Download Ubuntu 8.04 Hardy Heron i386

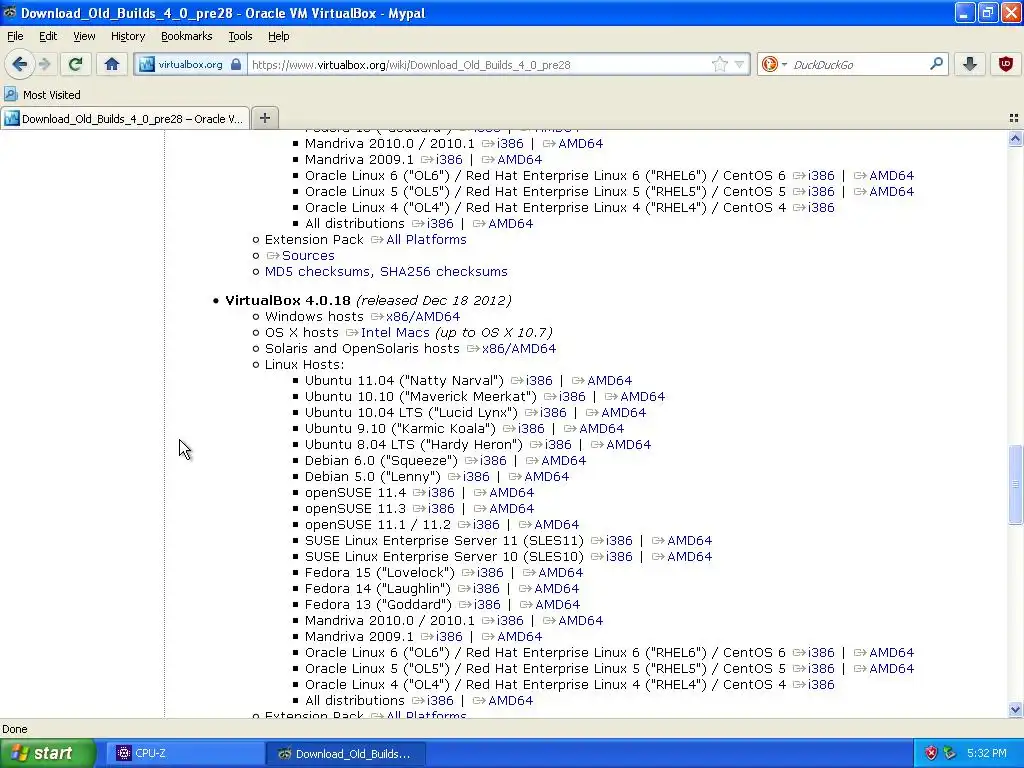pos(558,445)
